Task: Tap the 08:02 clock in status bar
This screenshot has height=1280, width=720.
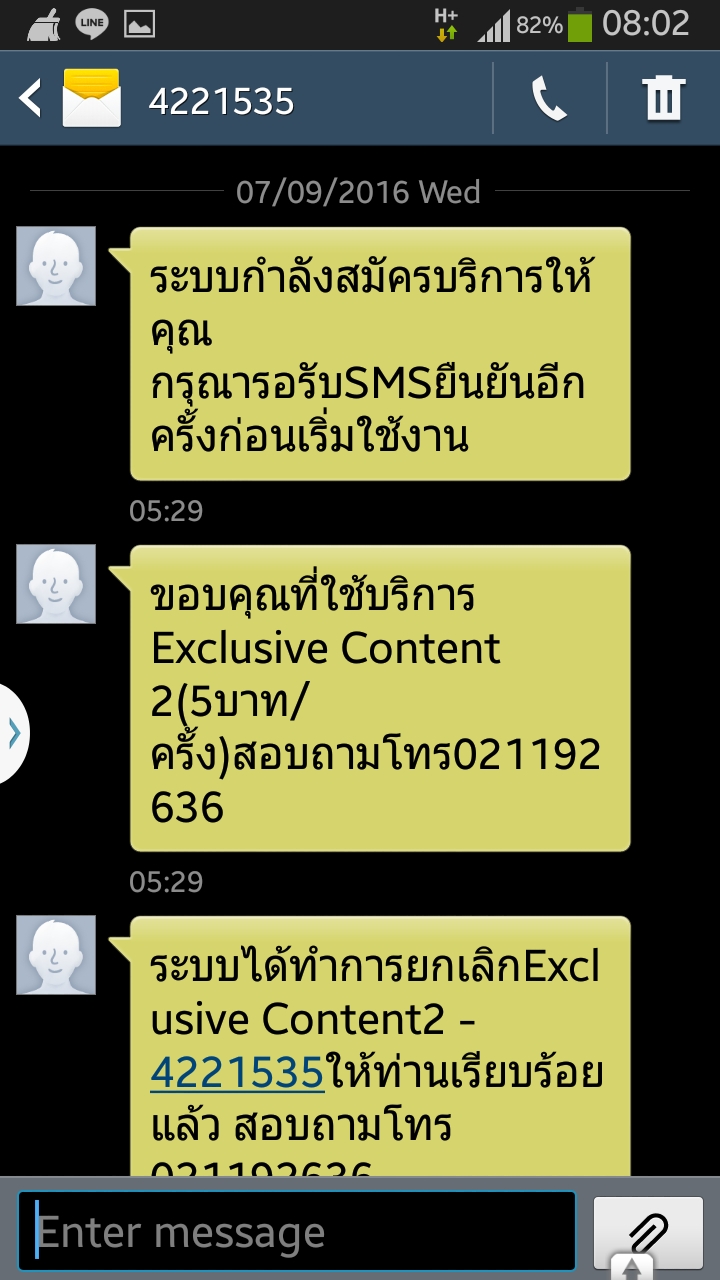Action: 647,24
